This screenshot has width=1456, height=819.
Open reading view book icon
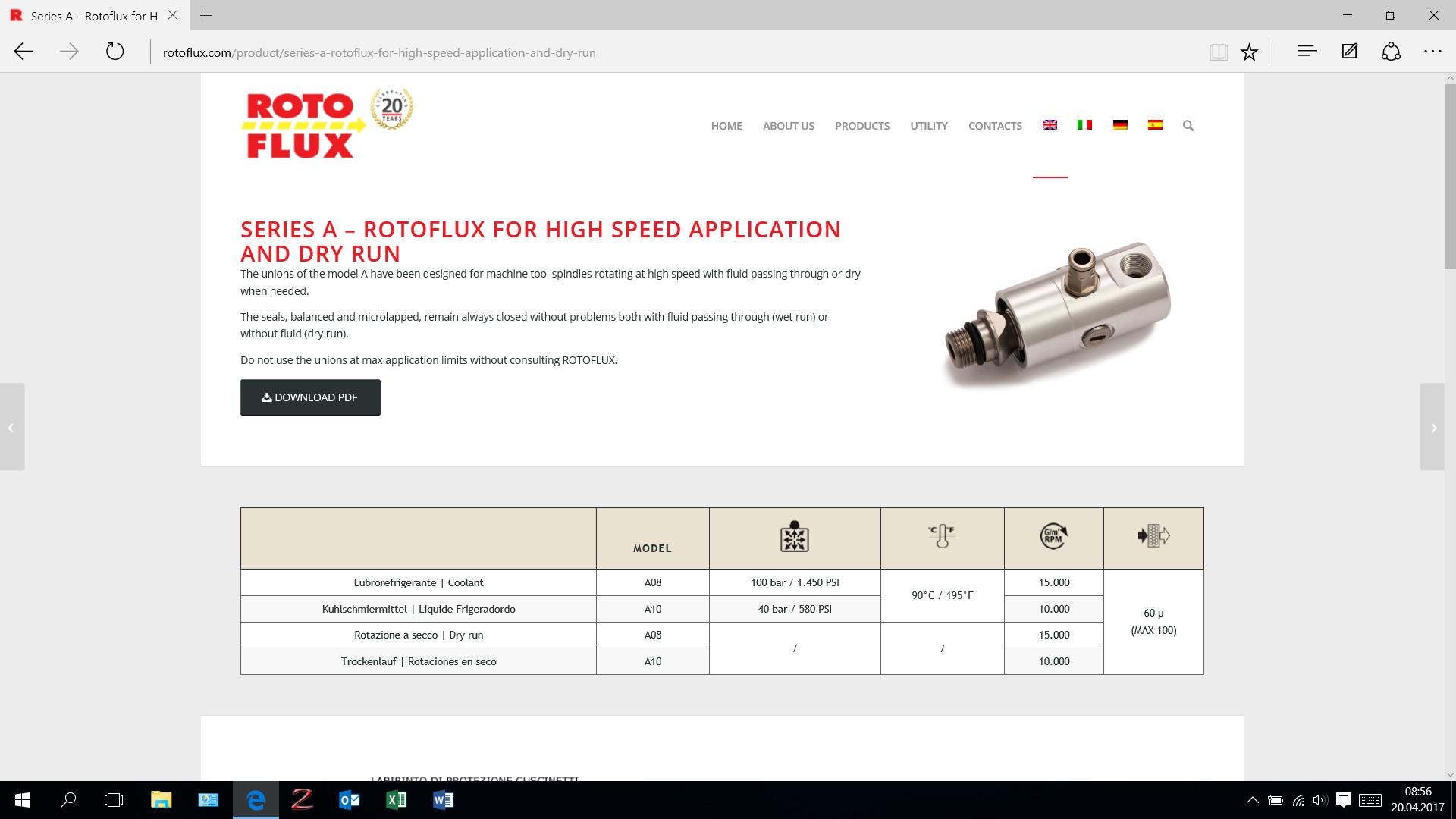pos(1219,52)
